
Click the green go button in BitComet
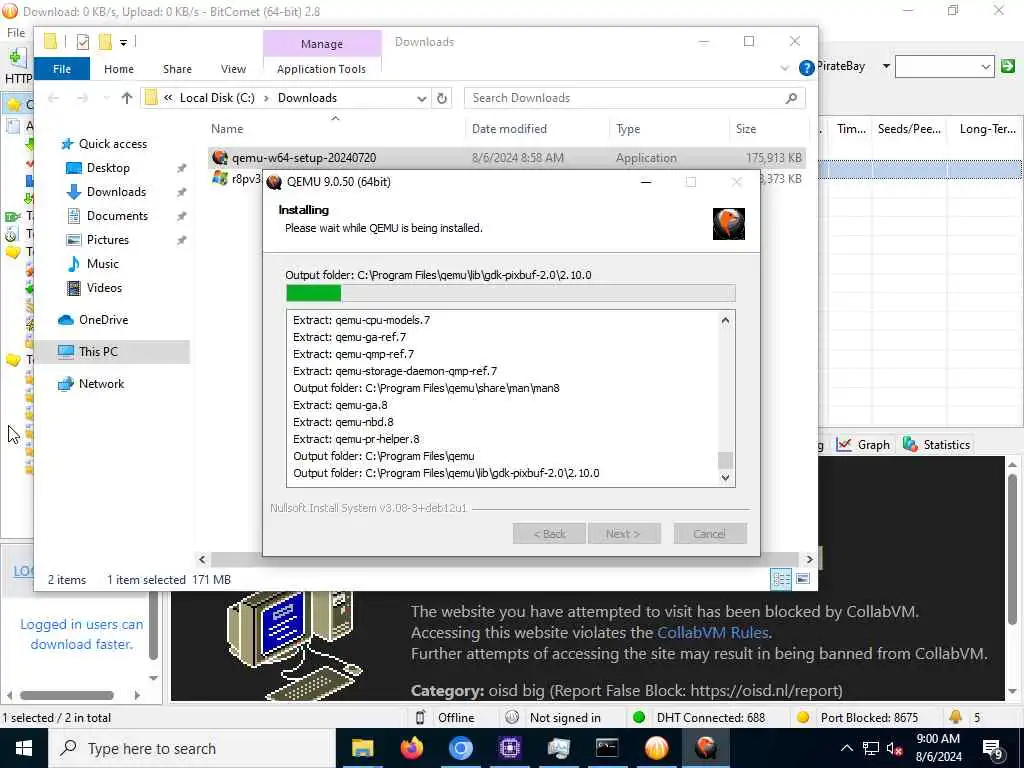(x=1008, y=66)
